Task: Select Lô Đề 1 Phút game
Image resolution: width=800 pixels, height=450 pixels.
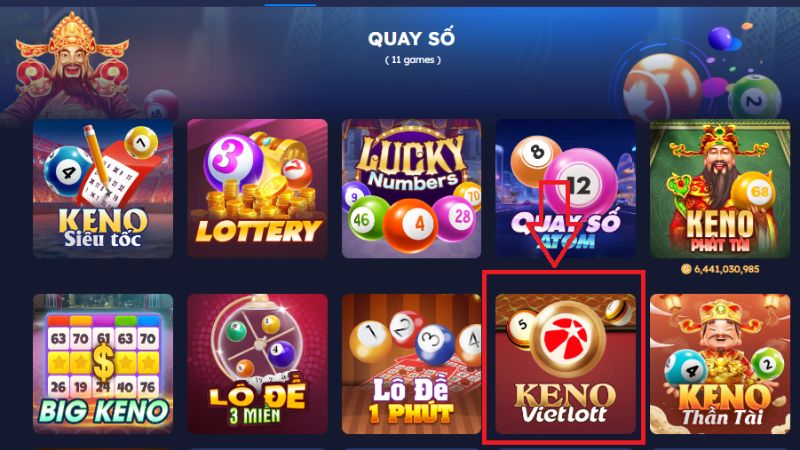Action: 412,364
